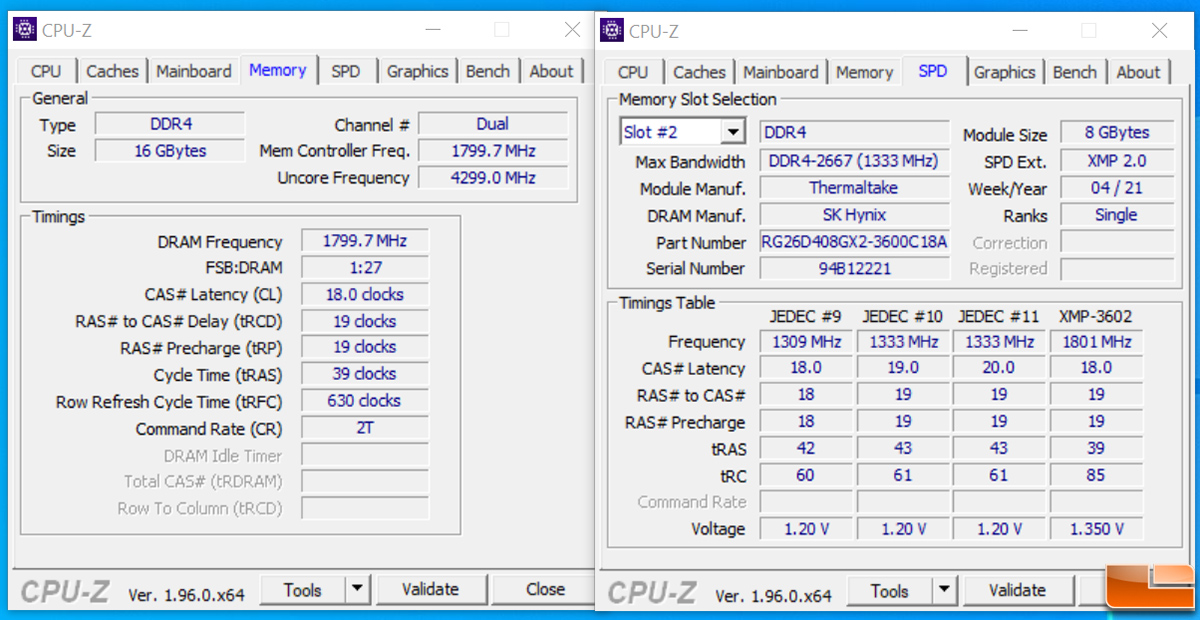Click the JEDEC #9 tRAS value 42
The width and height of the screenshot is (1200, 620).
[x=805, y=449]
